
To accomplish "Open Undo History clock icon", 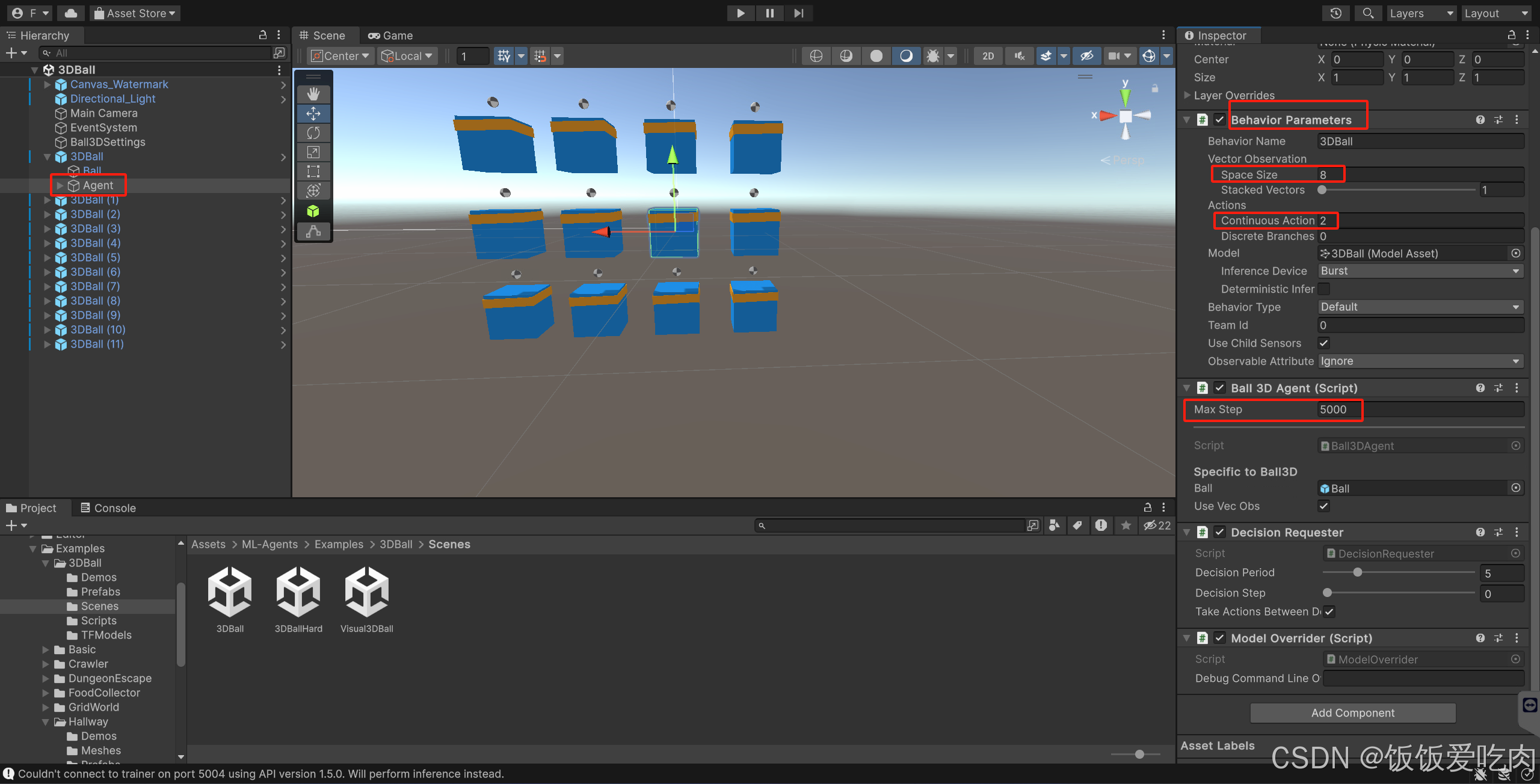I will (x=1335, y=13).
